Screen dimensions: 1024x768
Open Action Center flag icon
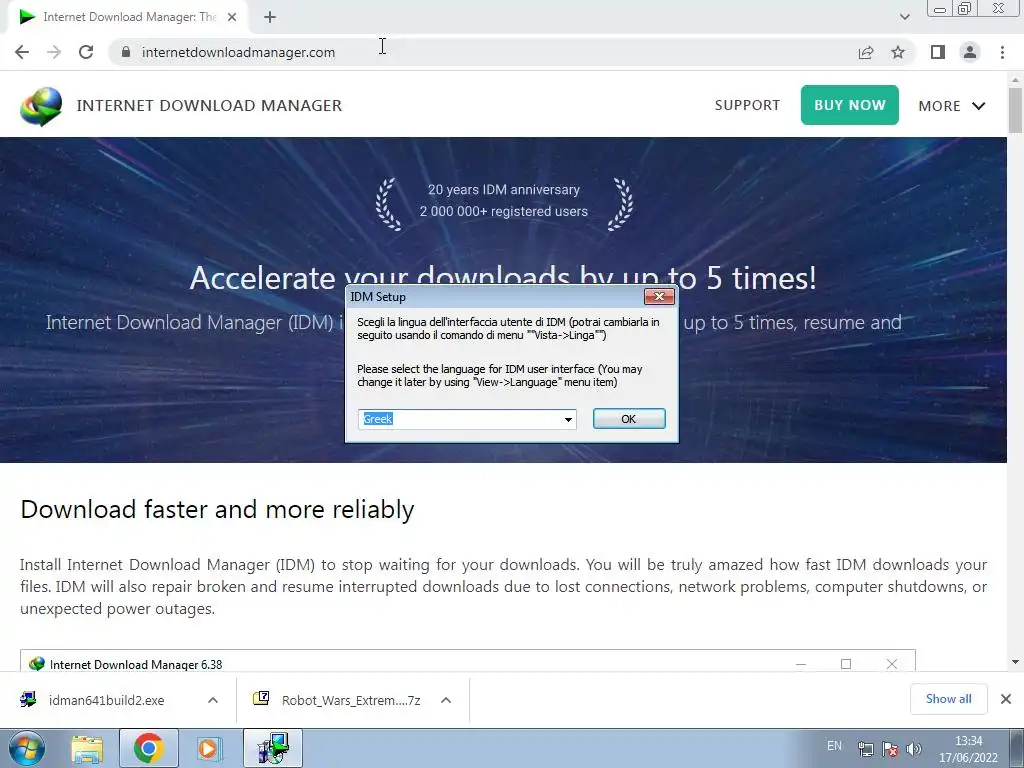pyautogui.click(x=889, y=749)
